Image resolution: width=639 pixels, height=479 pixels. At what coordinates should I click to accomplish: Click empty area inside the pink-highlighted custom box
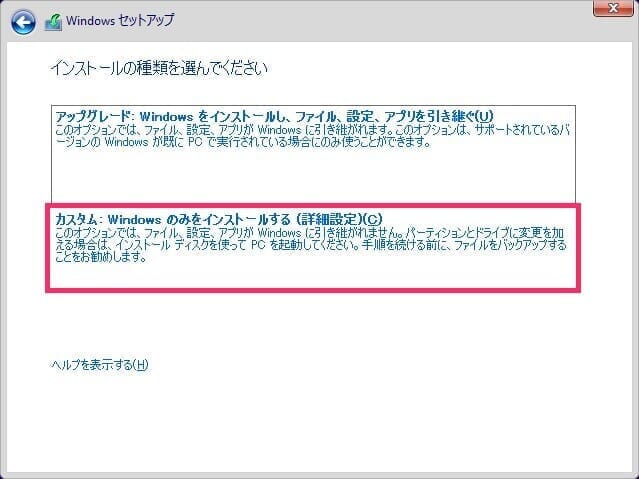tap(350, 275)
